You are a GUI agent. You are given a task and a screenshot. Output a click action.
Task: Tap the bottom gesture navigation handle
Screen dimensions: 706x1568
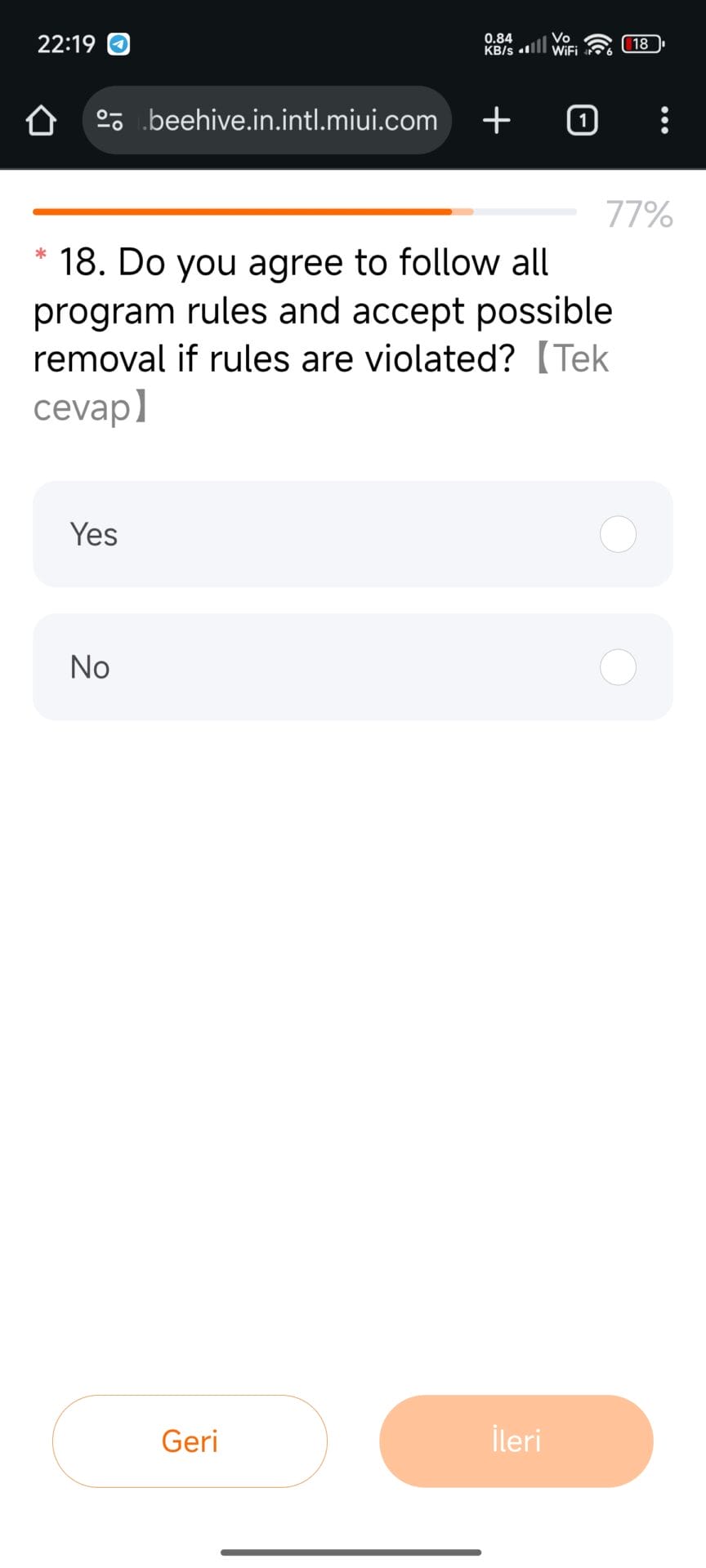click(351, 1552)
